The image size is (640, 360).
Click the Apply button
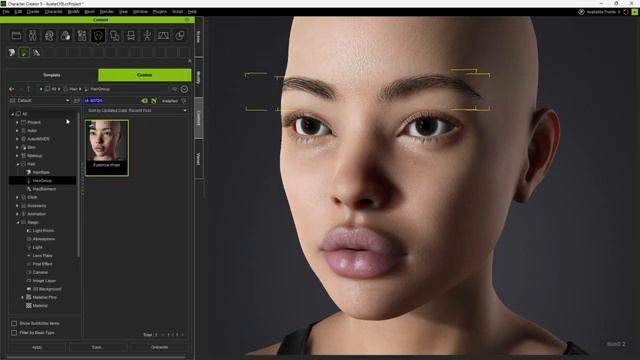click(x=37, y=347)
